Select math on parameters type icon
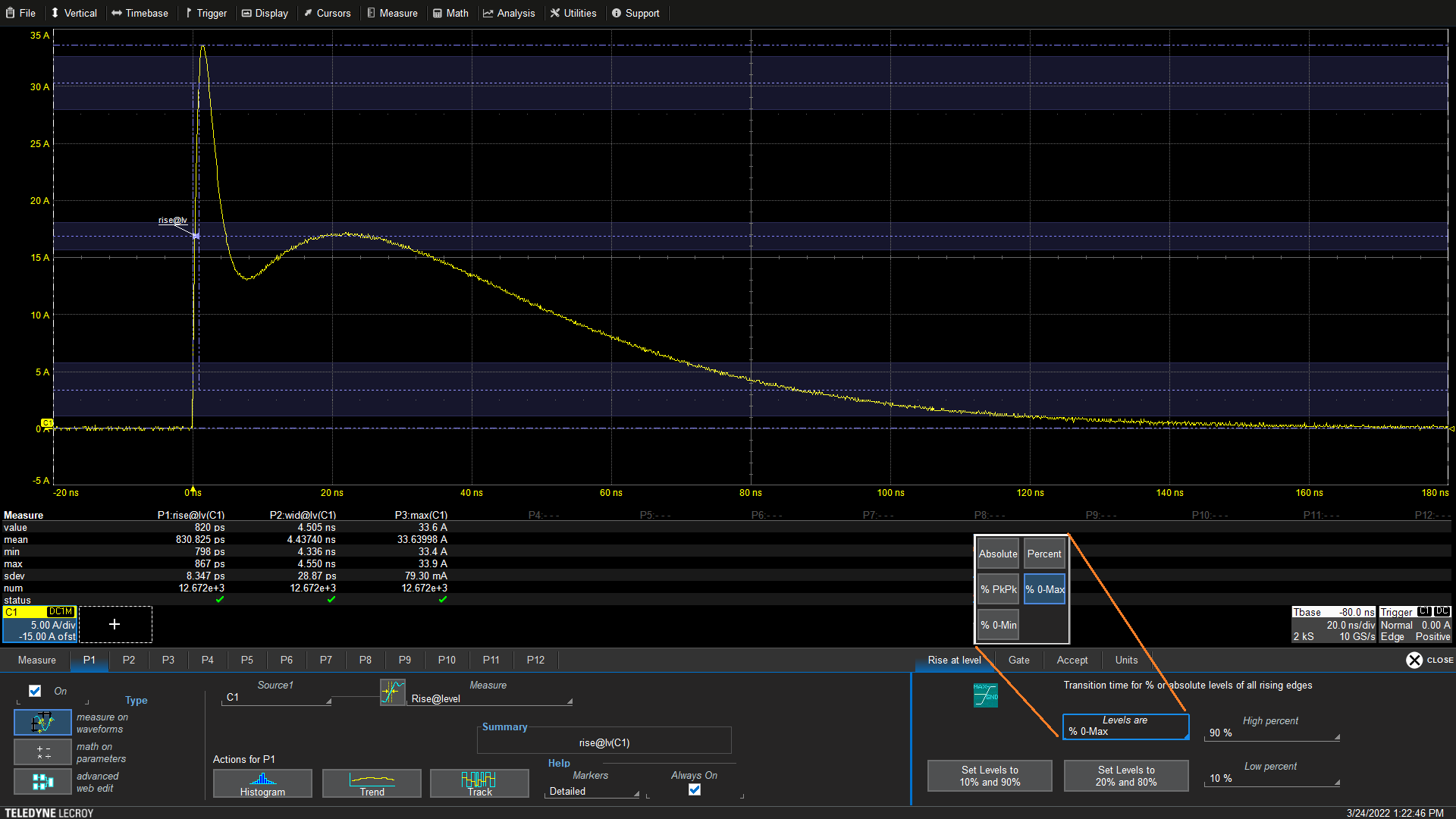 tap(42, 752)
